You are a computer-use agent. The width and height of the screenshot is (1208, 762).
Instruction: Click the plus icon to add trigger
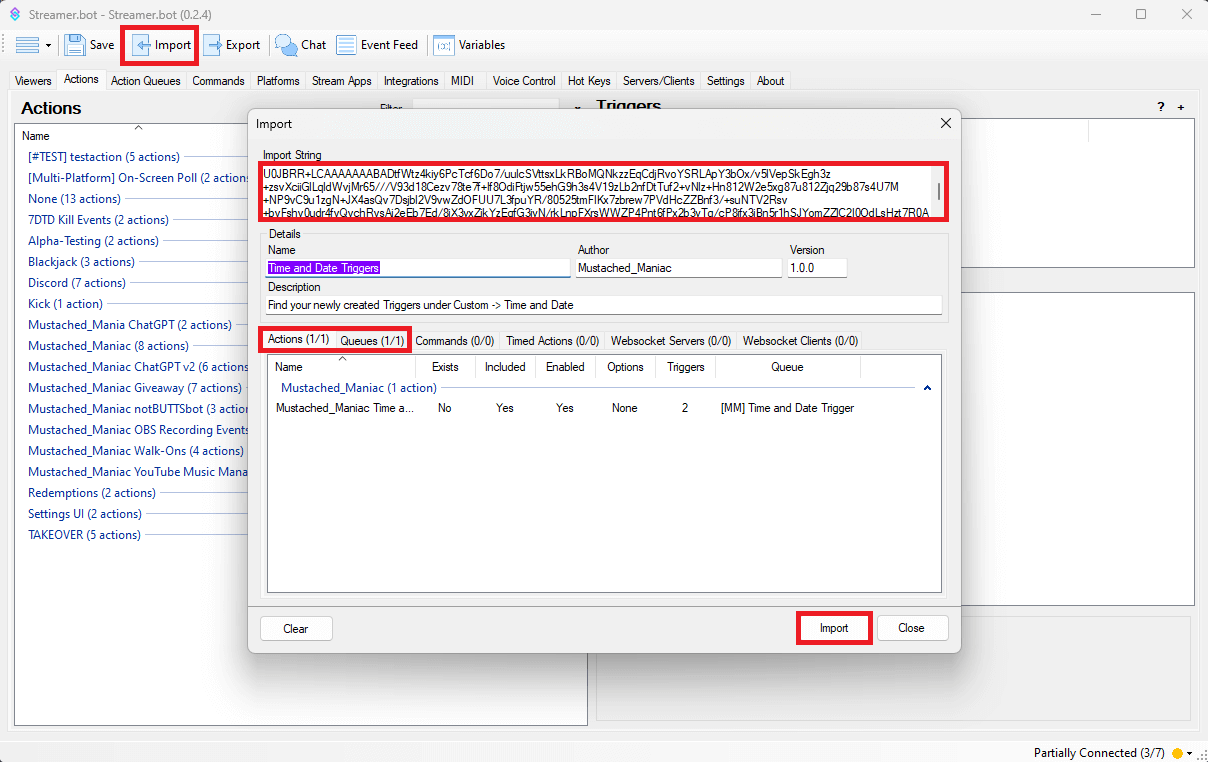1181,107
